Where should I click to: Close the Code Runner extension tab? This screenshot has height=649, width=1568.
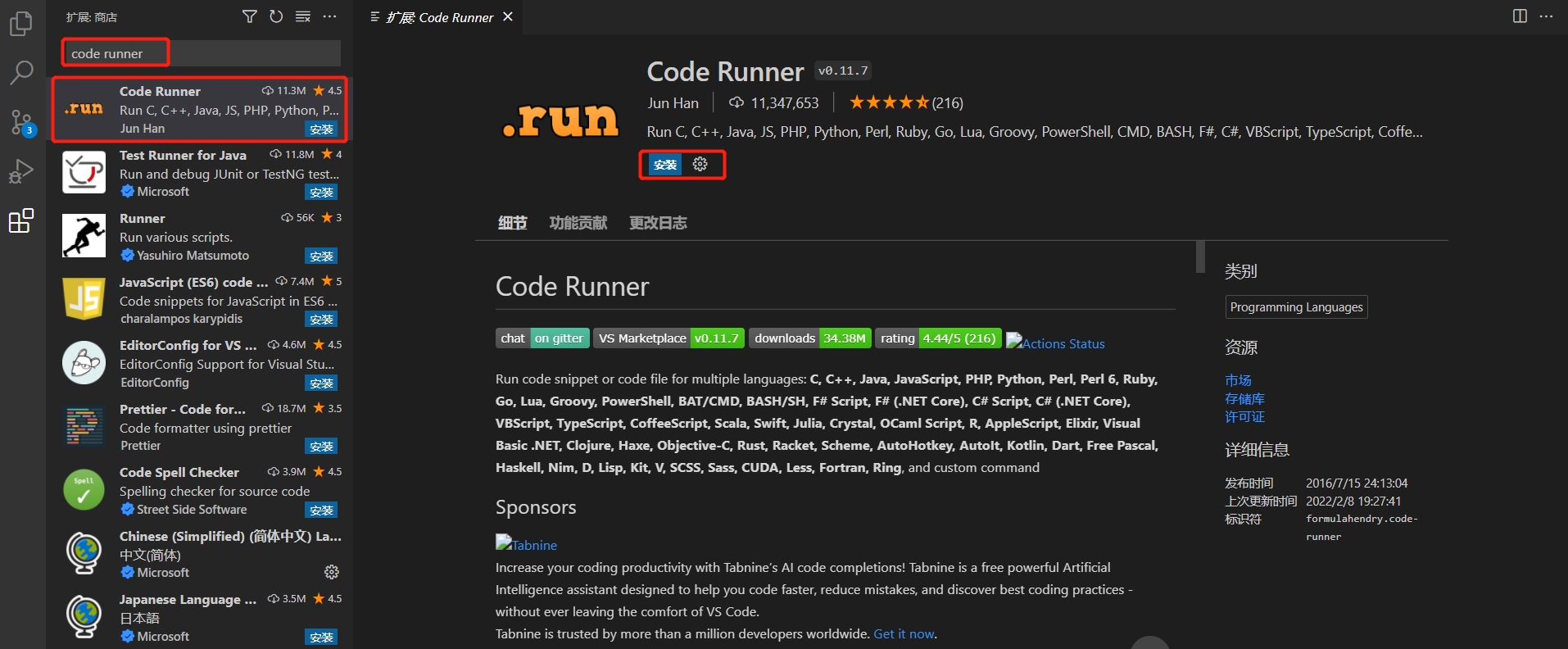(x=508, y=16)
